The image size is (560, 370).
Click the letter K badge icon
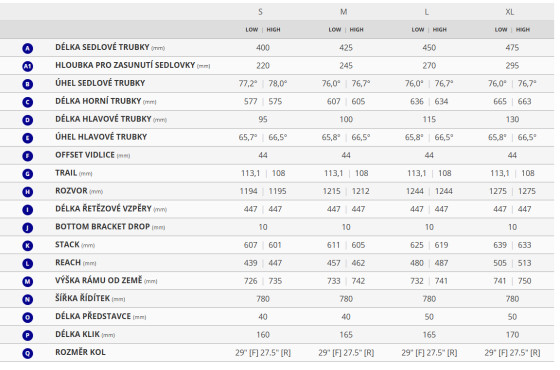pyautogui.click(x=28, y=246)
